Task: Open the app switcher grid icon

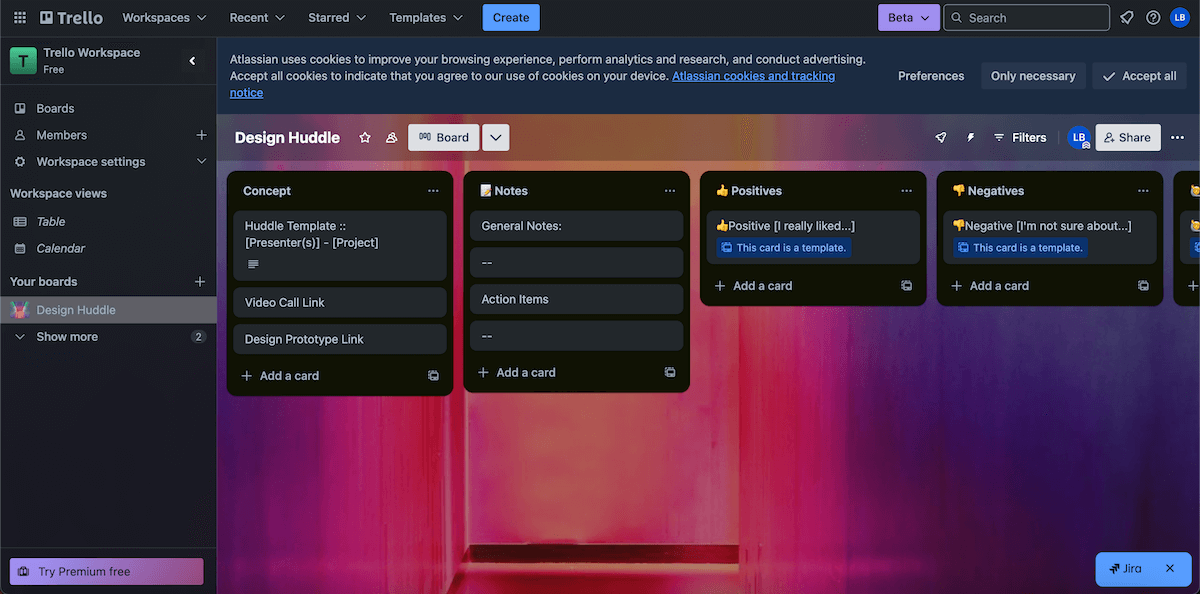Action: point(20,17)
